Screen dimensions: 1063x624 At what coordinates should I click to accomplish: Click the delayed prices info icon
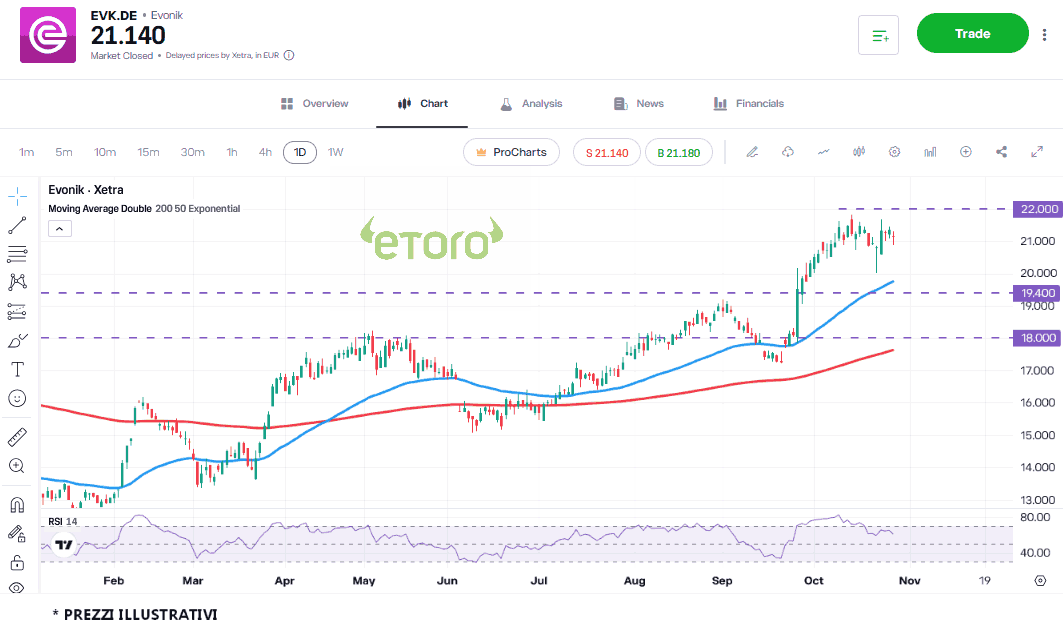289,56
